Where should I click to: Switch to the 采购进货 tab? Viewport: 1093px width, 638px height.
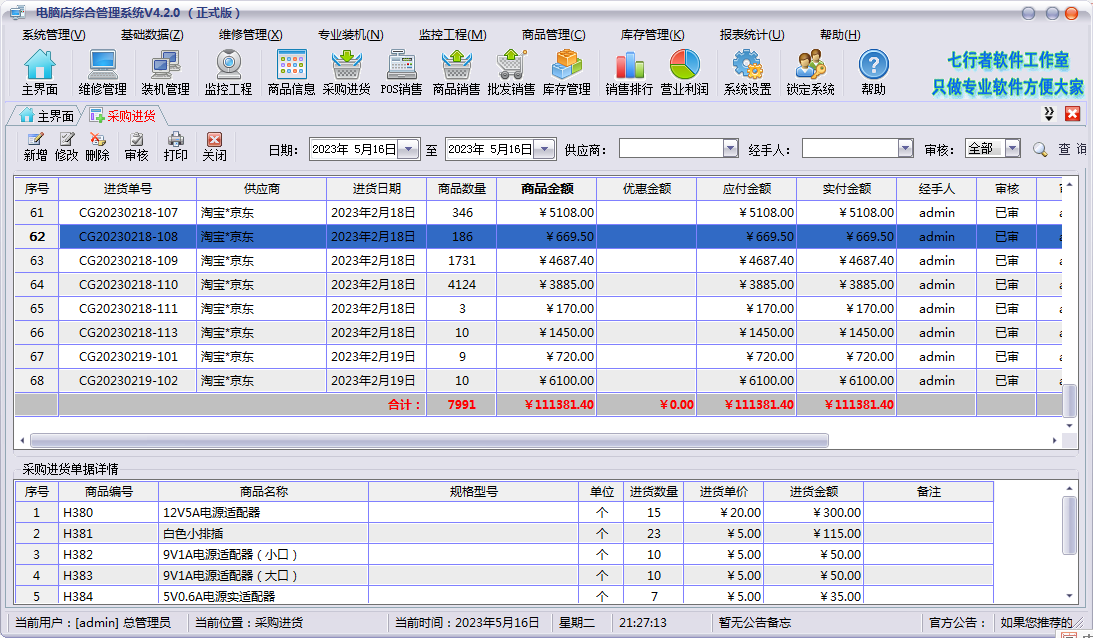[124, 116]
